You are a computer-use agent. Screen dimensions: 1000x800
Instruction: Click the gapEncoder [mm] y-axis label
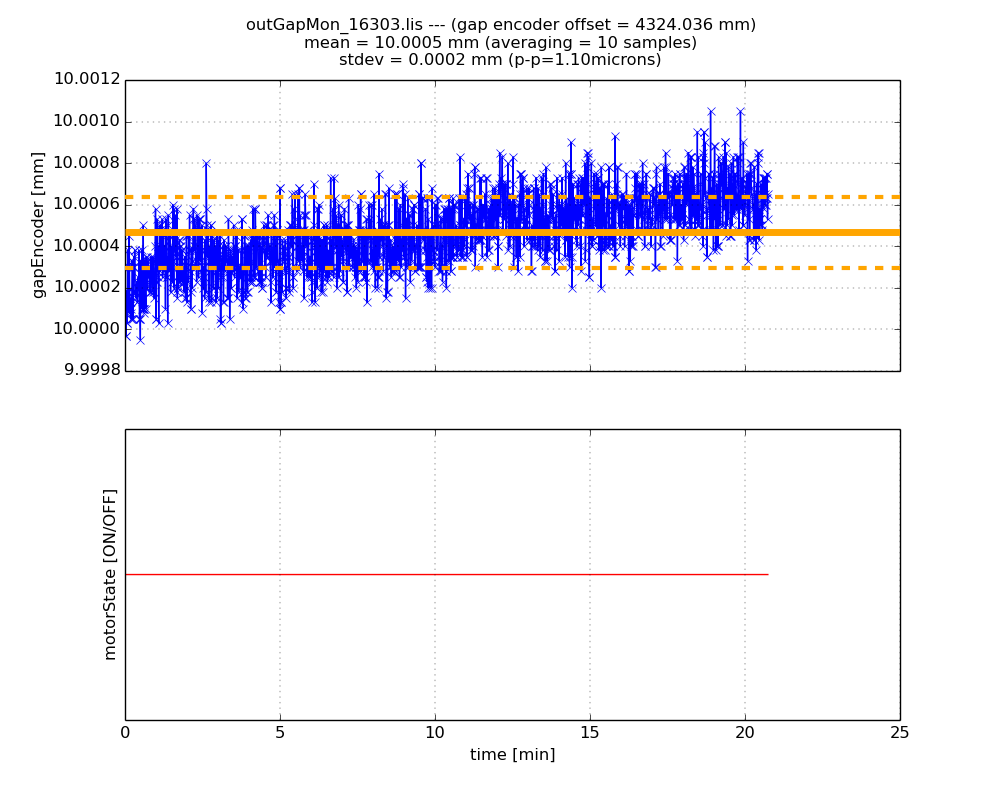pos(38,225)
